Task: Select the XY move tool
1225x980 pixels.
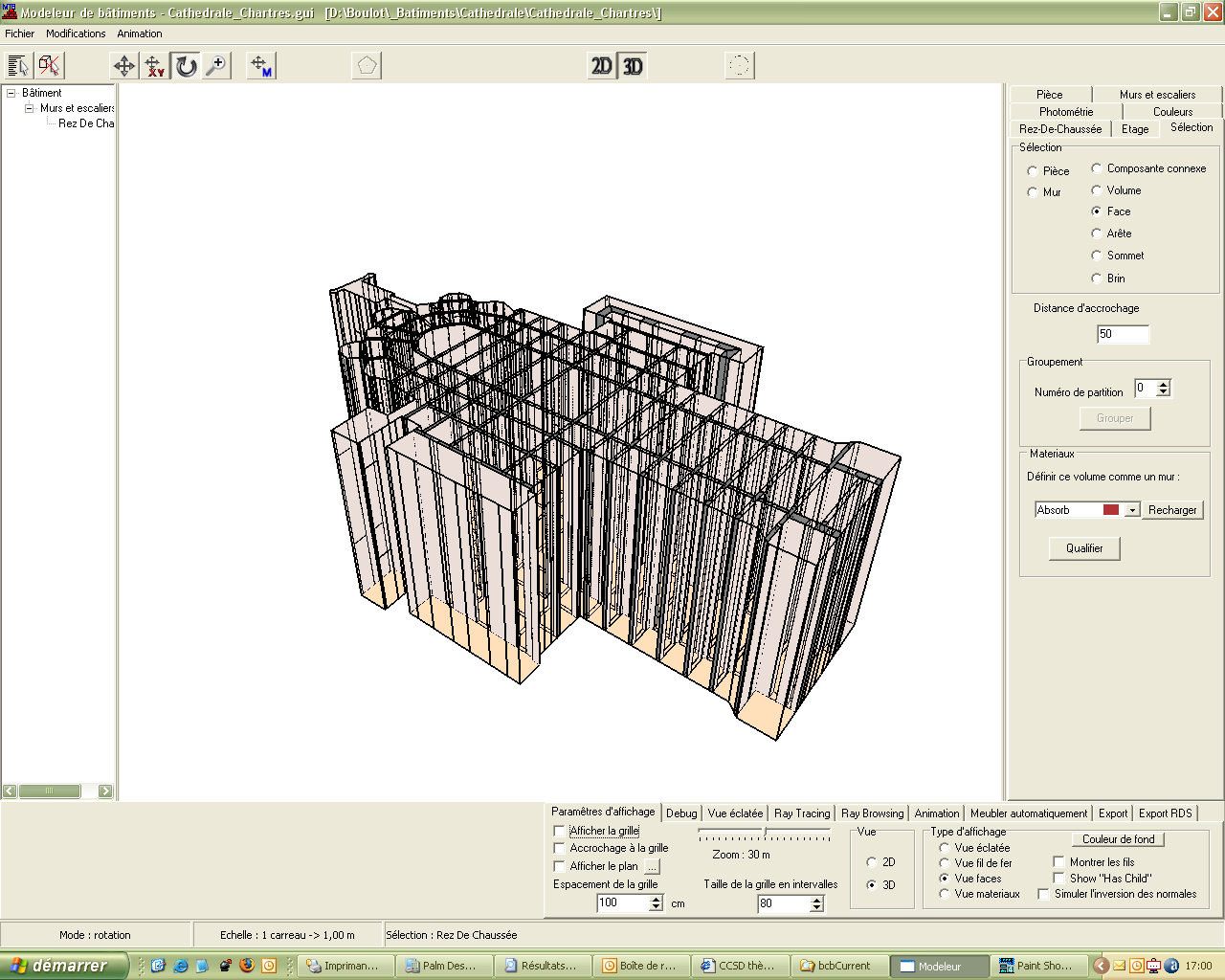Action: 155,66
